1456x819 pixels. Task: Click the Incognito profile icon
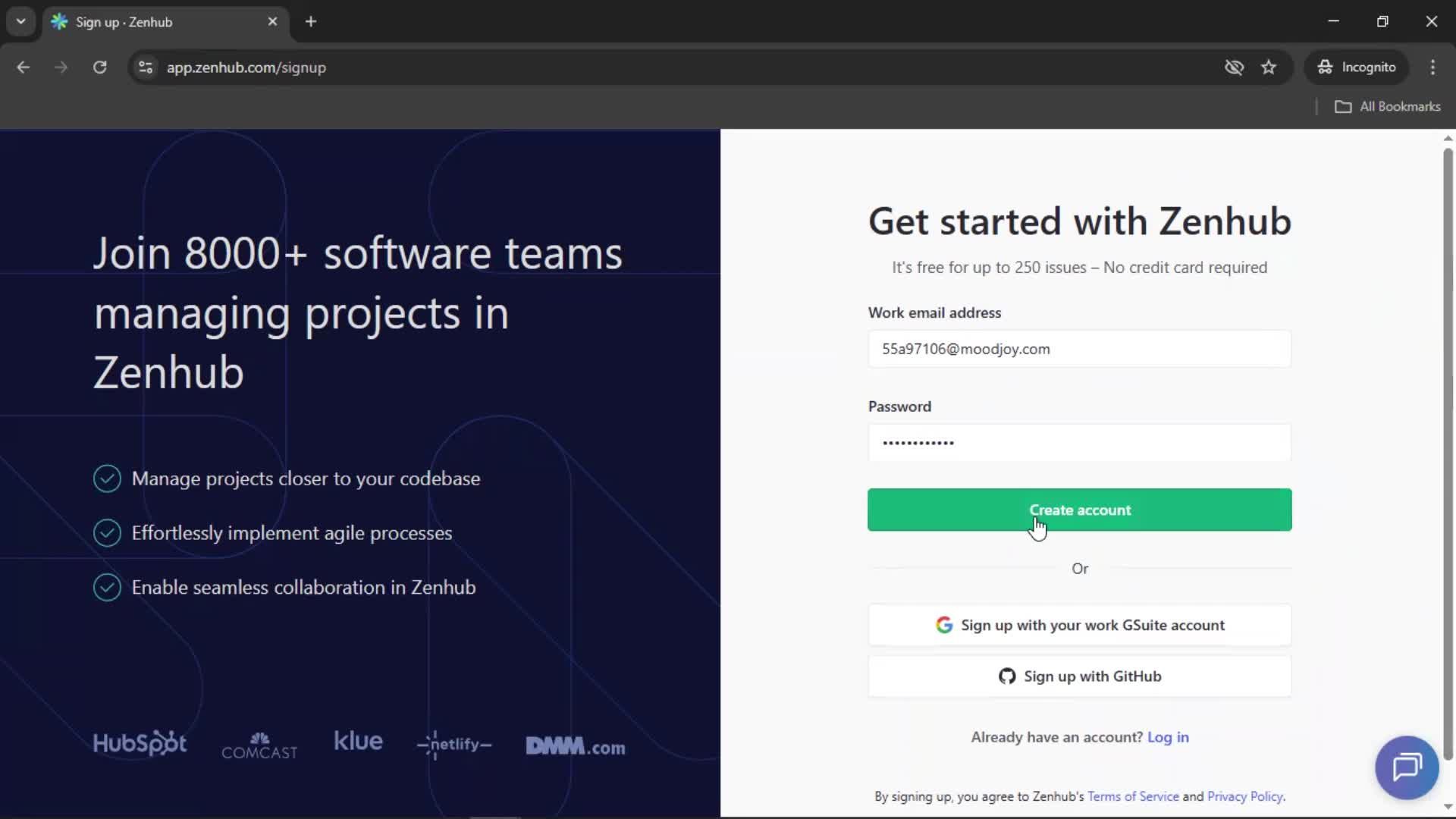(x=1324, y=67)
